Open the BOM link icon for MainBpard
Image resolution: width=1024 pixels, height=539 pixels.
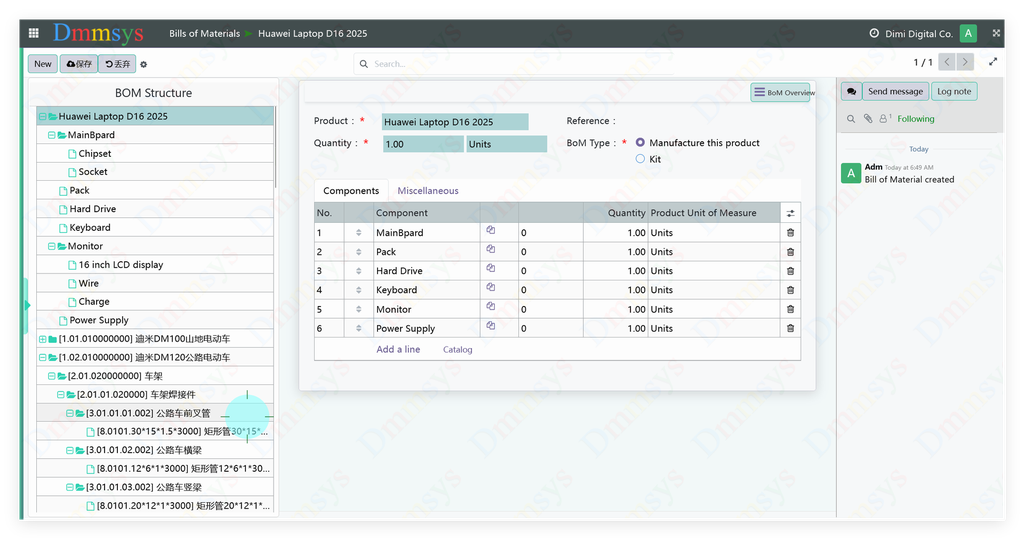(490, 230)
